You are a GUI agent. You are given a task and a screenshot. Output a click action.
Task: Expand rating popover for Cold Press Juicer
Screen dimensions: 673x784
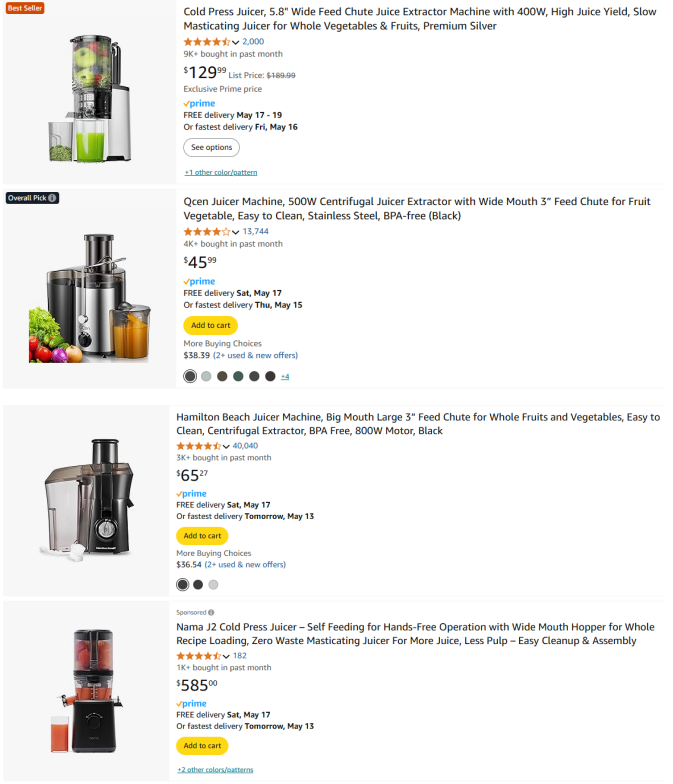(236, 42)
